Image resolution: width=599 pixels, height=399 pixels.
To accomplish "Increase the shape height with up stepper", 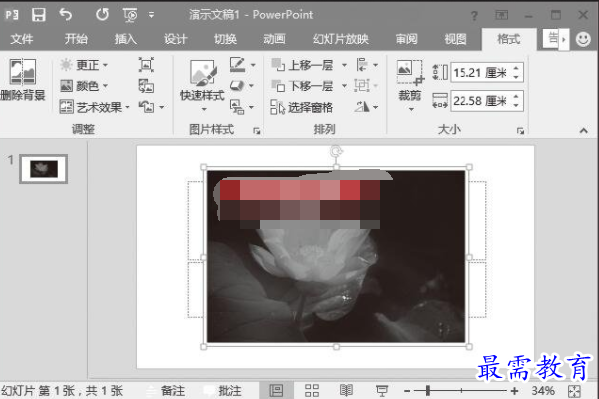I will [x=516, y=68].
